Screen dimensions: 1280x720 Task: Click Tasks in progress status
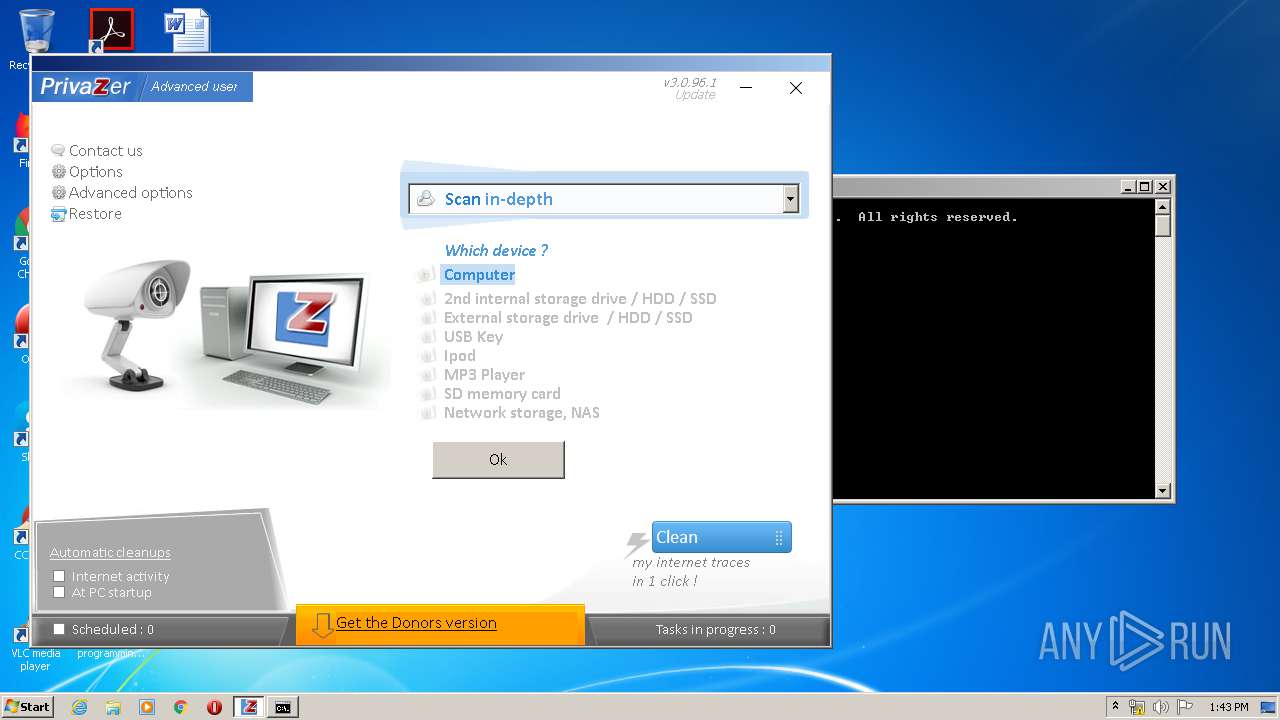[715, 630]
